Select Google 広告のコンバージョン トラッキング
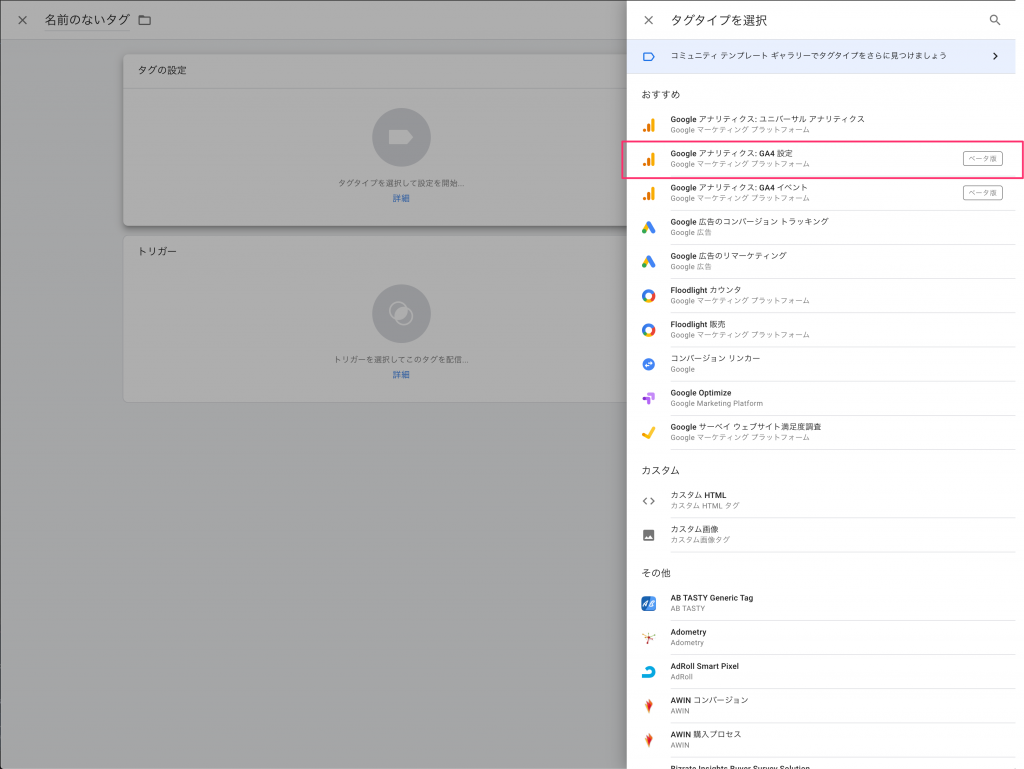Image resolution: width=1024 pixels, height=769 pixels. (821, 227)
